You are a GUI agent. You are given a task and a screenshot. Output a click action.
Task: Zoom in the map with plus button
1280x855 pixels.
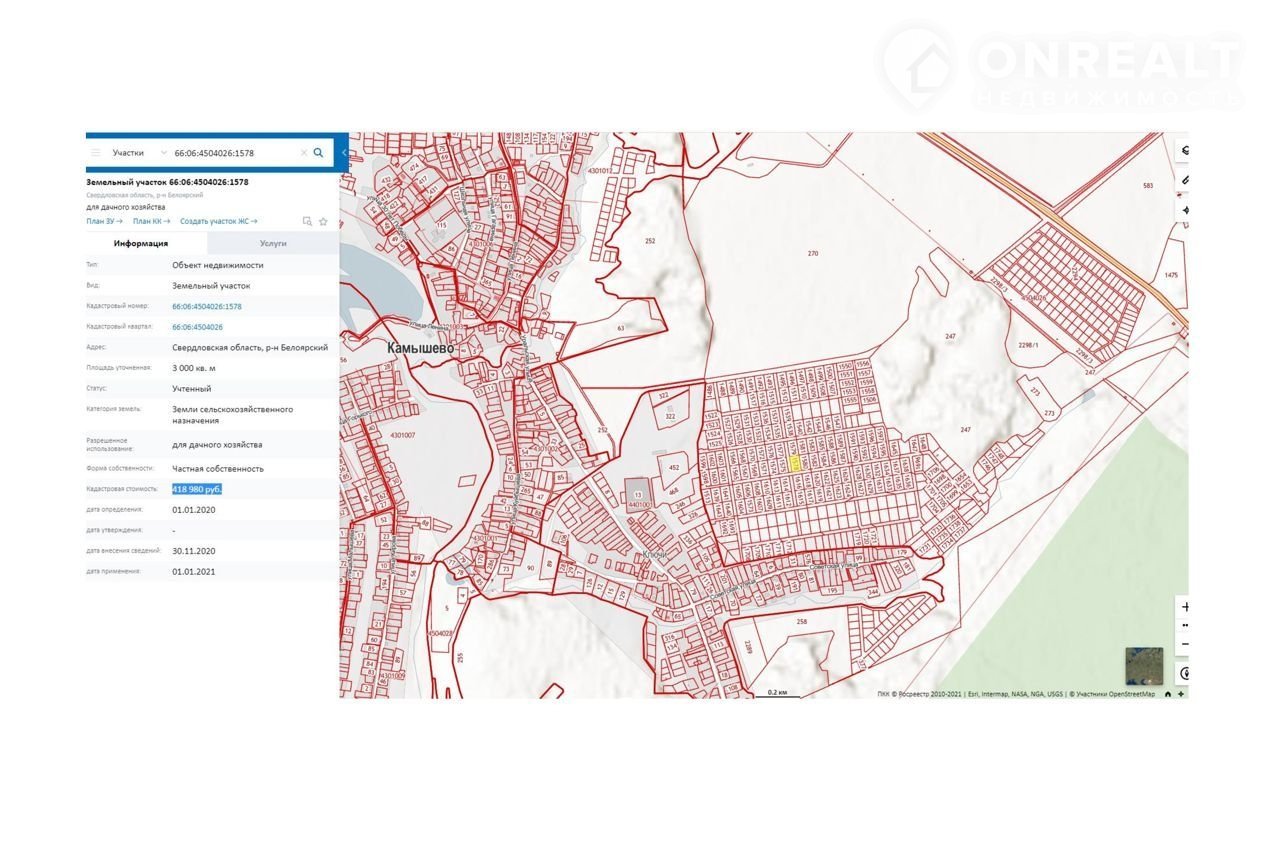tap(1185, 608)
